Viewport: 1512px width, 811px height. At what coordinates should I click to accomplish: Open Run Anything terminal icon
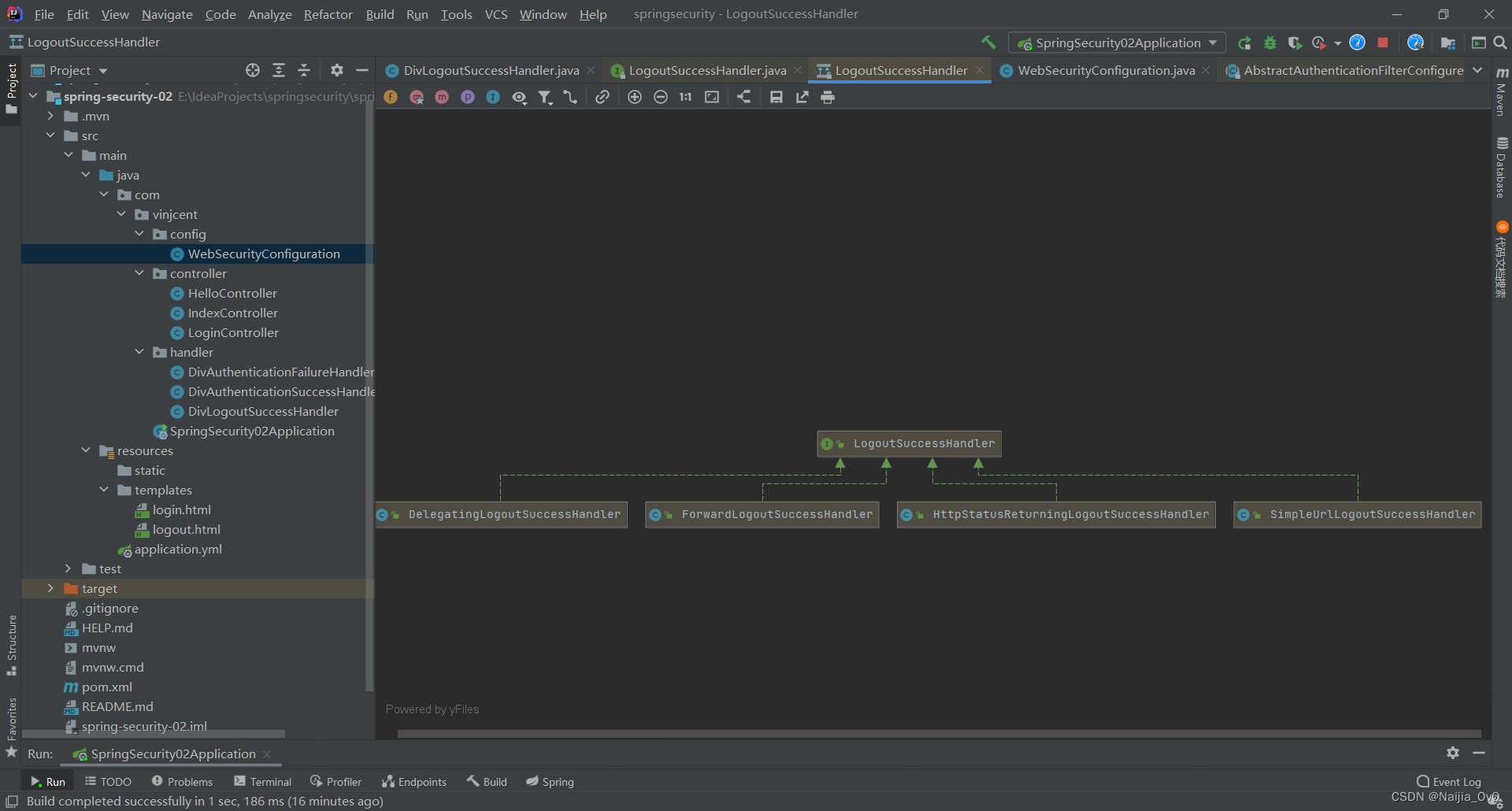(1479, 43)
